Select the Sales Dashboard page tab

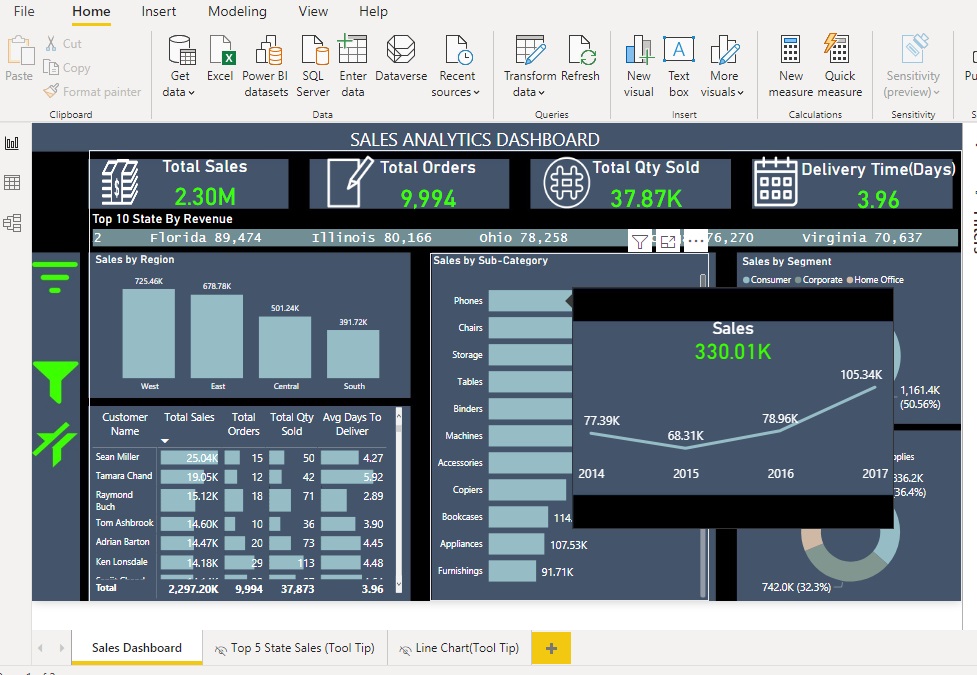[x=137, y=648]
